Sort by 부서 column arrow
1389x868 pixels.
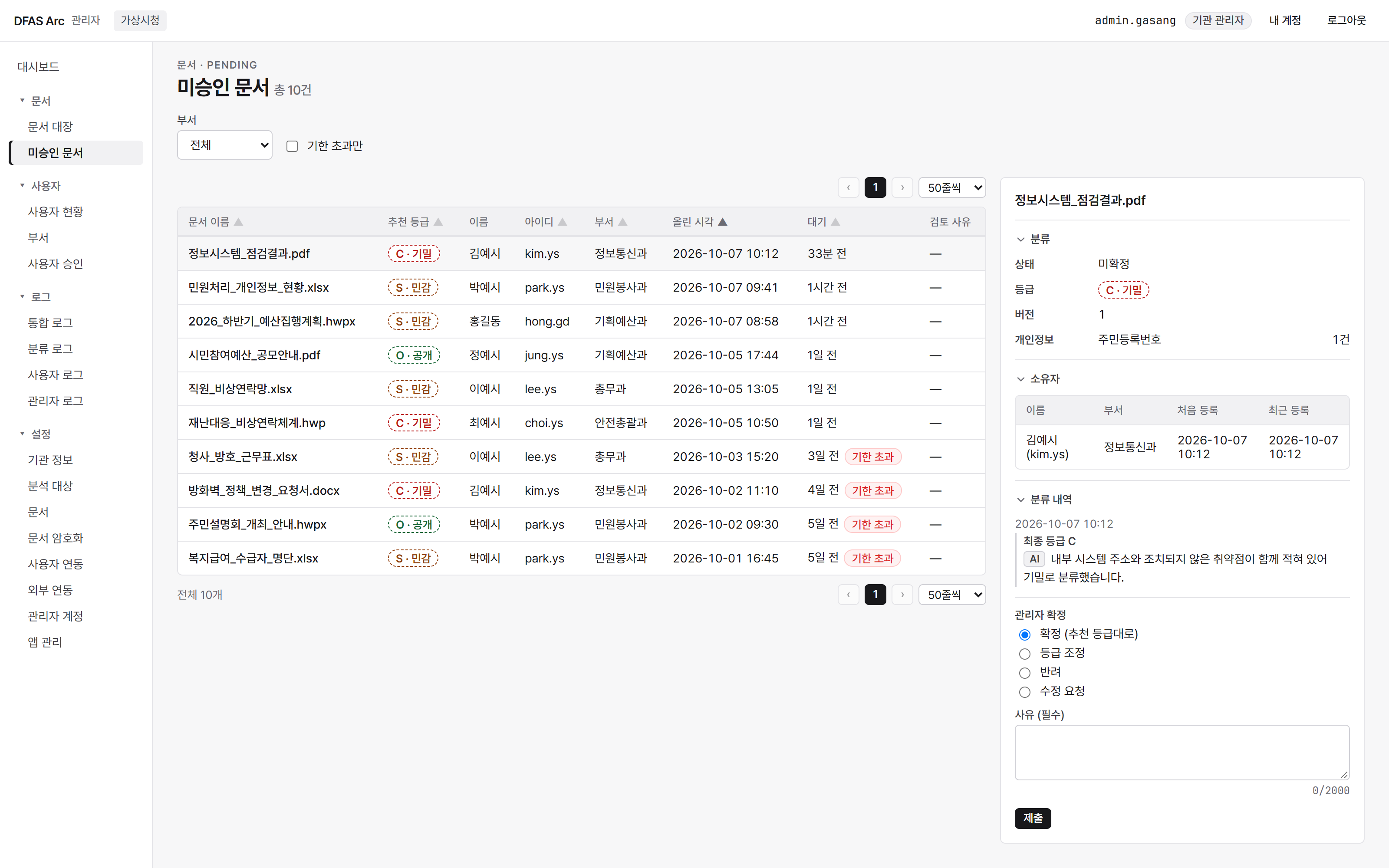(x=623, y=222)
